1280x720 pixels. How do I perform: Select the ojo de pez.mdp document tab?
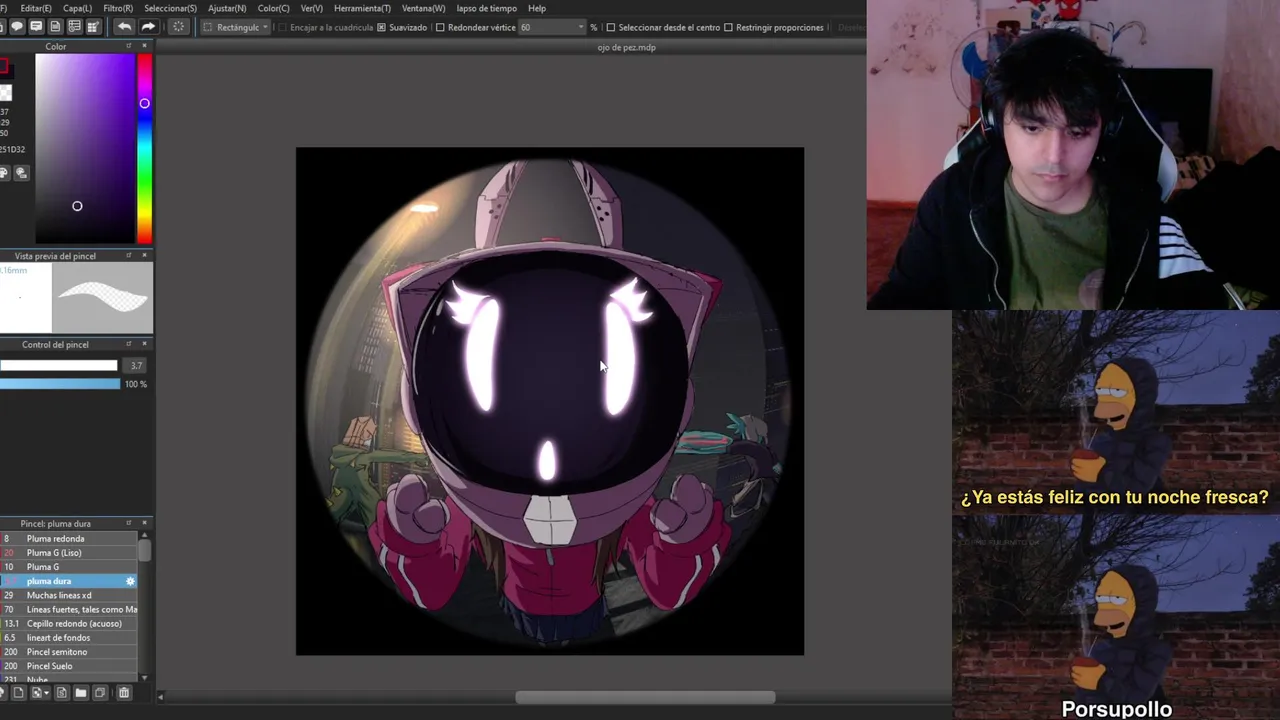coord(626,47)
